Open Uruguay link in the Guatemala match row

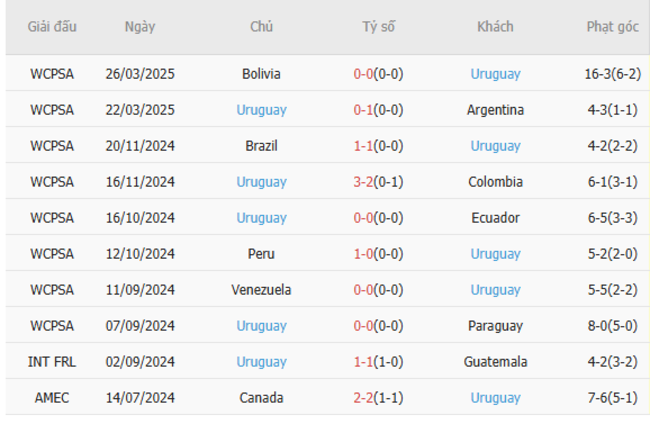[262, 362]
